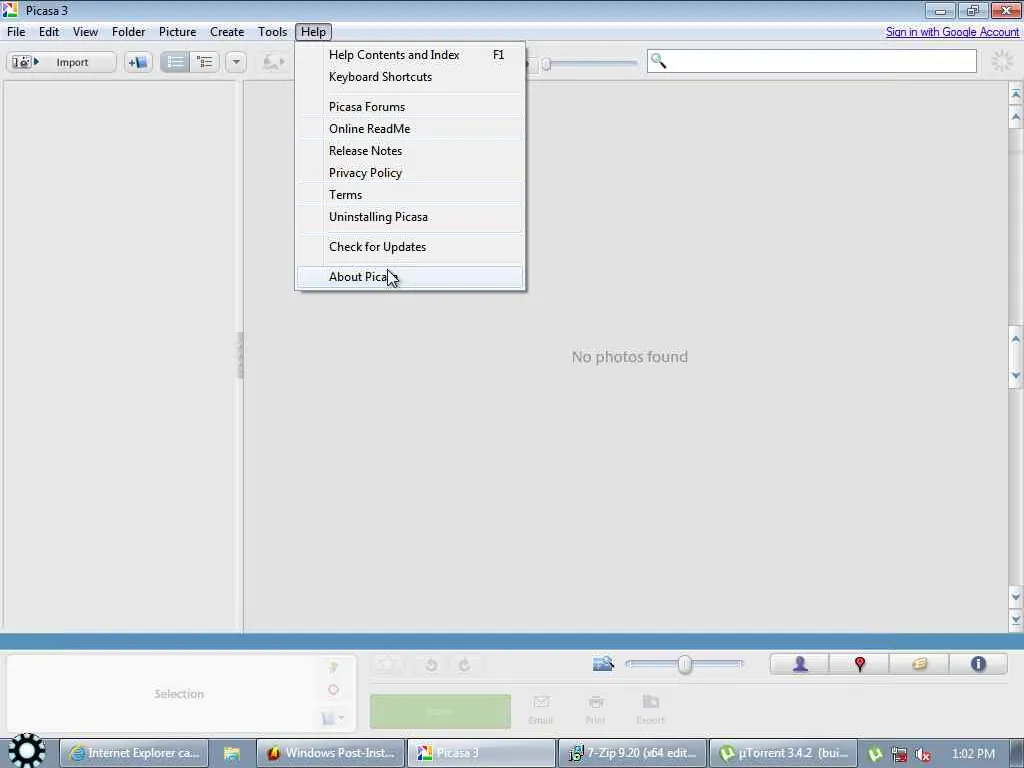
Task: Select Privacy Policy entry
Action: [x=410, y=173]
